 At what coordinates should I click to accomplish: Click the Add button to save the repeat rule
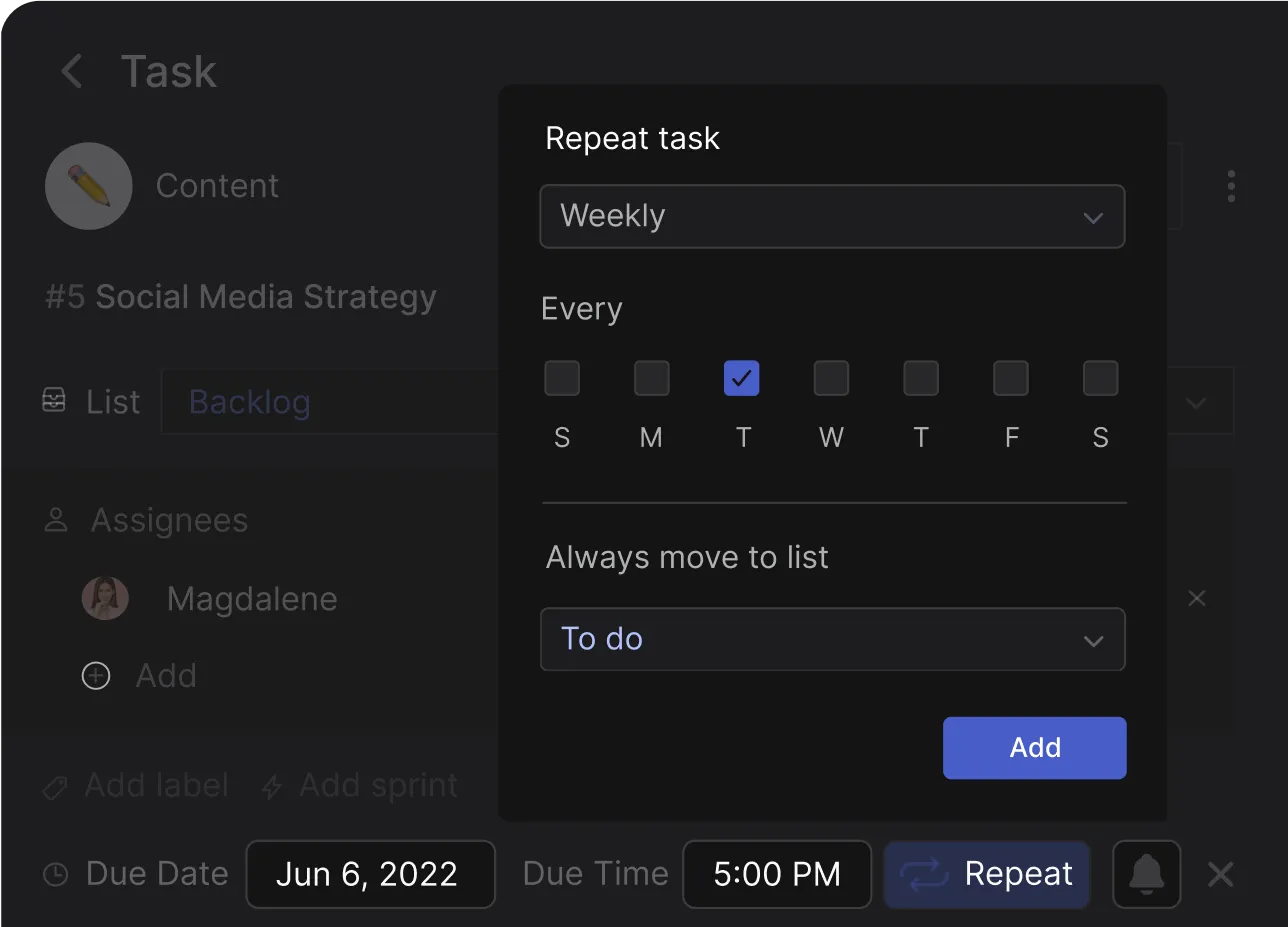(x=1034, y=747)
